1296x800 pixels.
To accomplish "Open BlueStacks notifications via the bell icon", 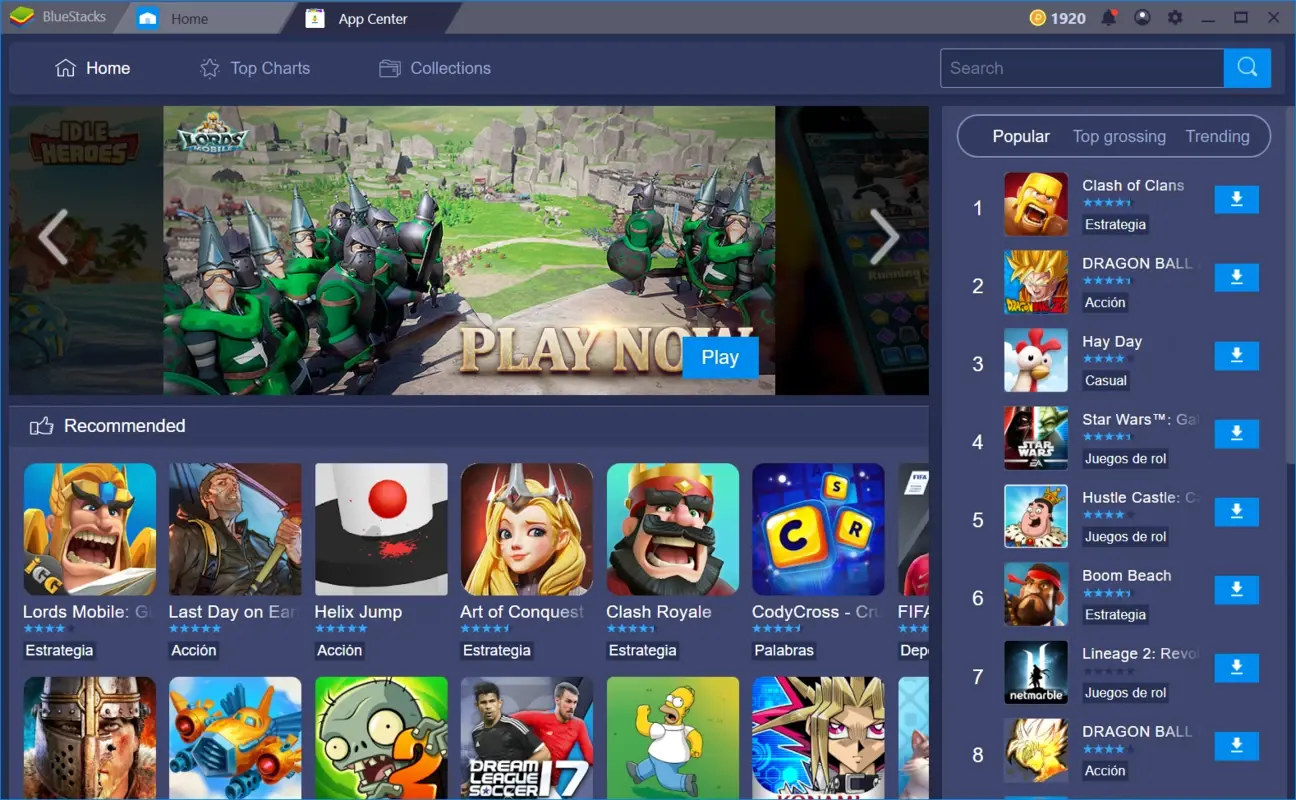I will [1109, 17].
